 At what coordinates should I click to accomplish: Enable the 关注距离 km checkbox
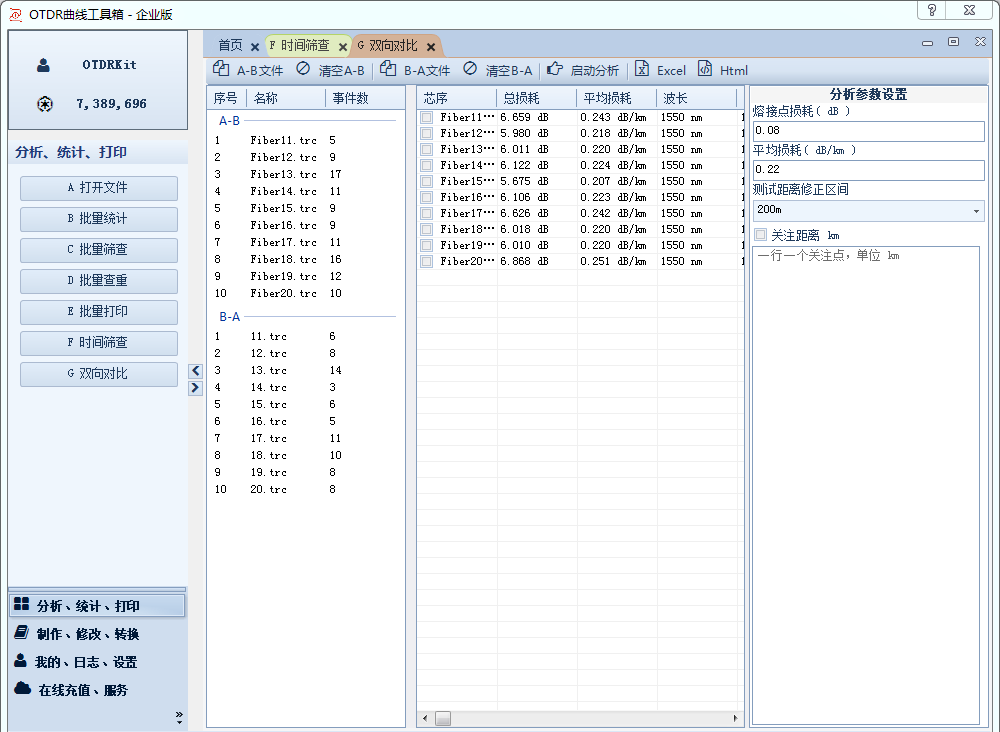pyautogui.click(x=761, y=235)
